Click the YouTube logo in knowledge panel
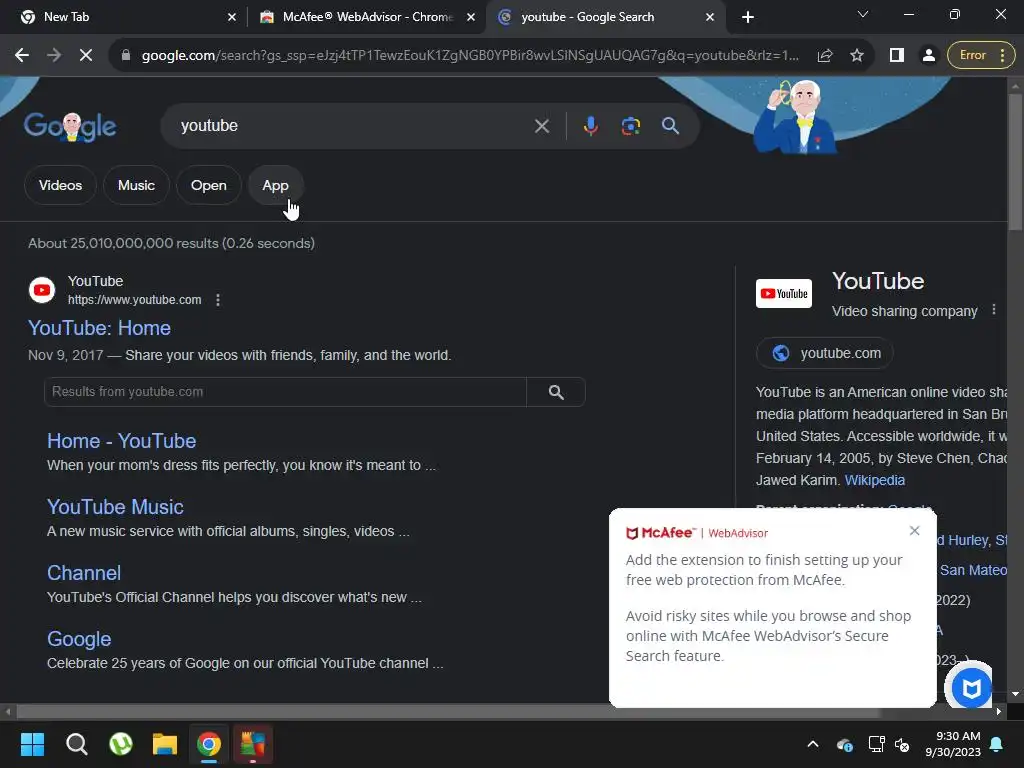The image size is (1024, 768). [x=784, y=293]
